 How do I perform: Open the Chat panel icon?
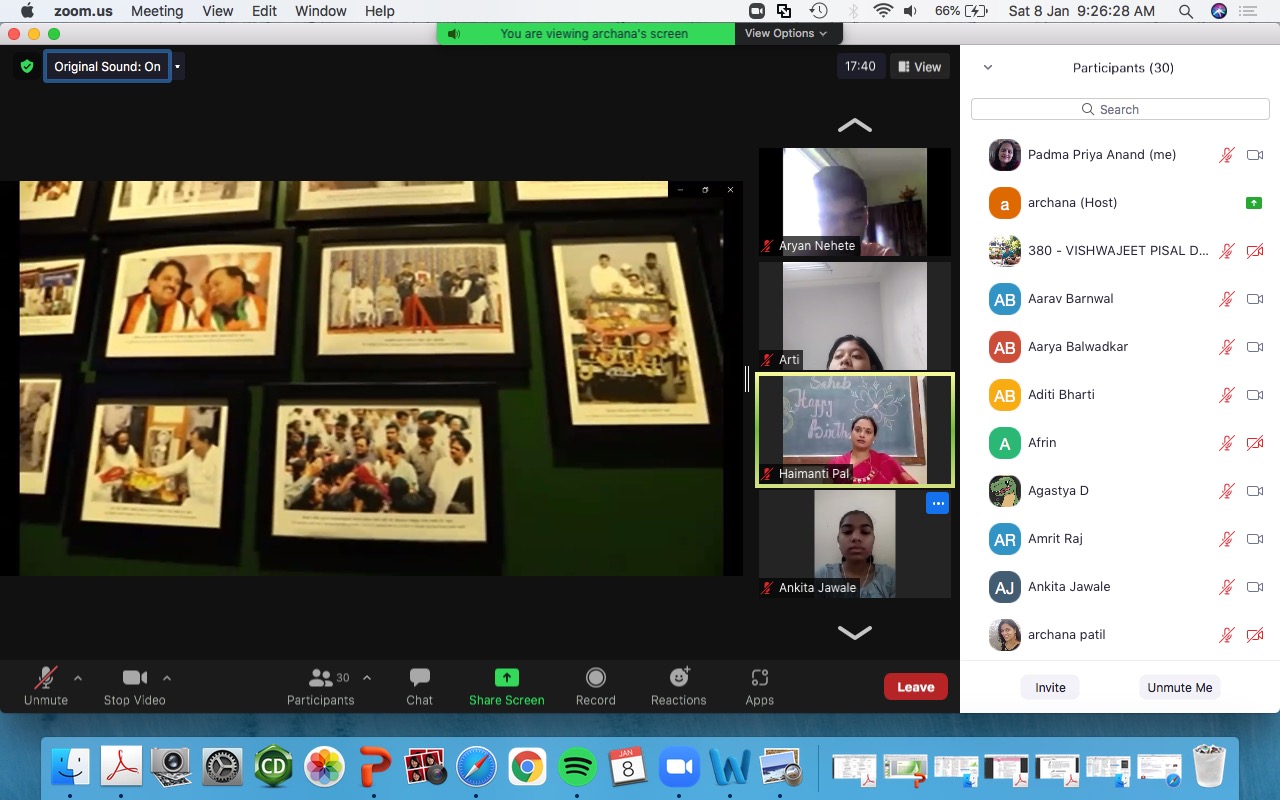pos(419,679)
